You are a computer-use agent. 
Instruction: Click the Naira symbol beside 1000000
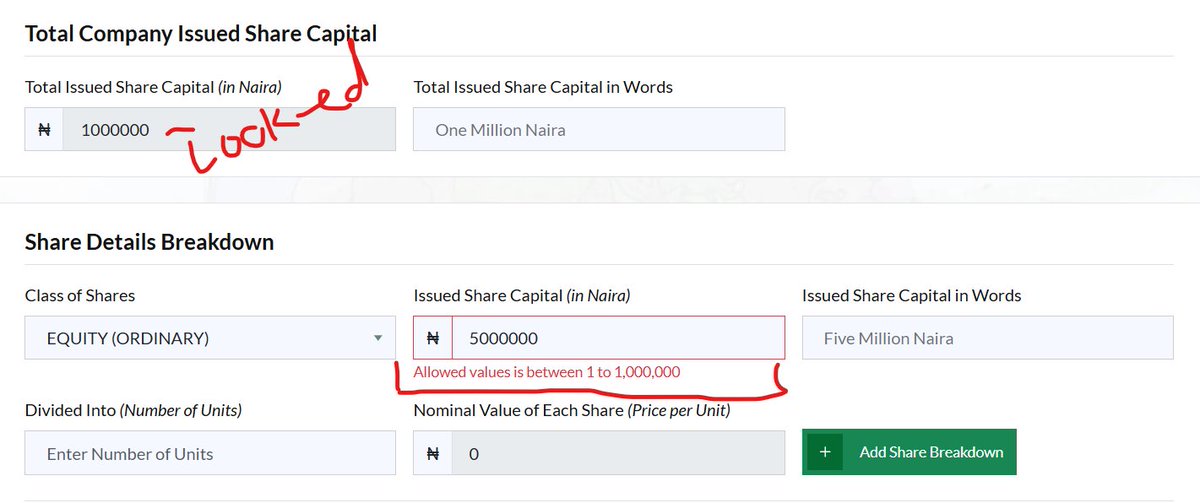coord(44,129)
